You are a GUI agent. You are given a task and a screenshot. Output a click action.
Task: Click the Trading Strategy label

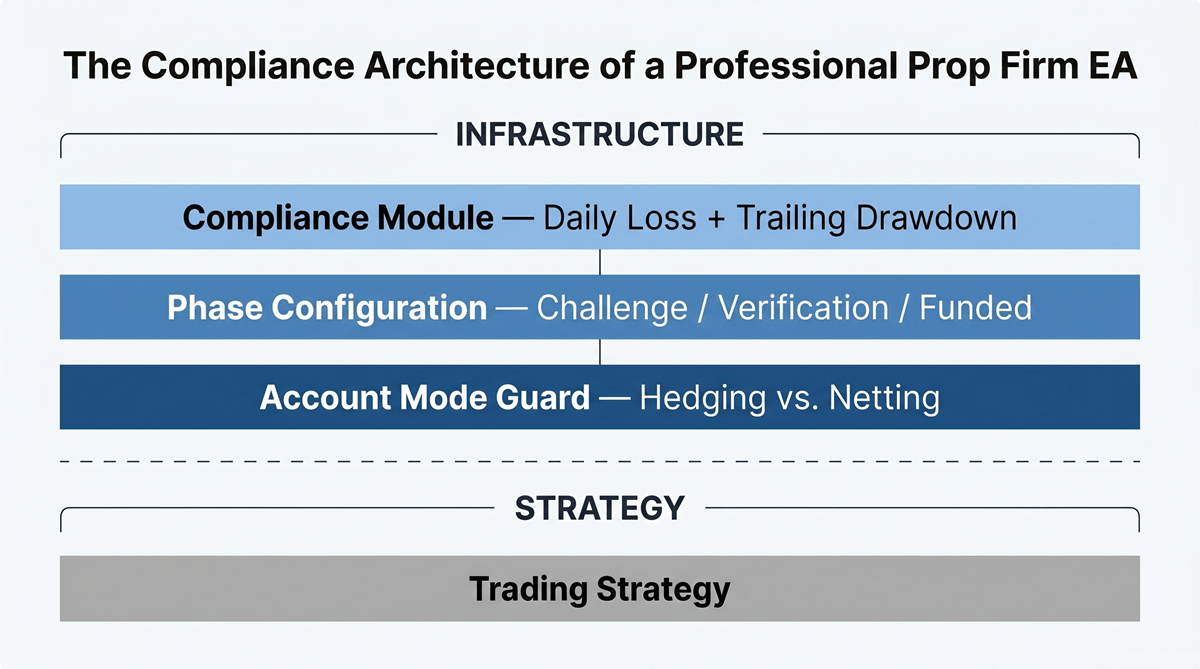point(599,588)
